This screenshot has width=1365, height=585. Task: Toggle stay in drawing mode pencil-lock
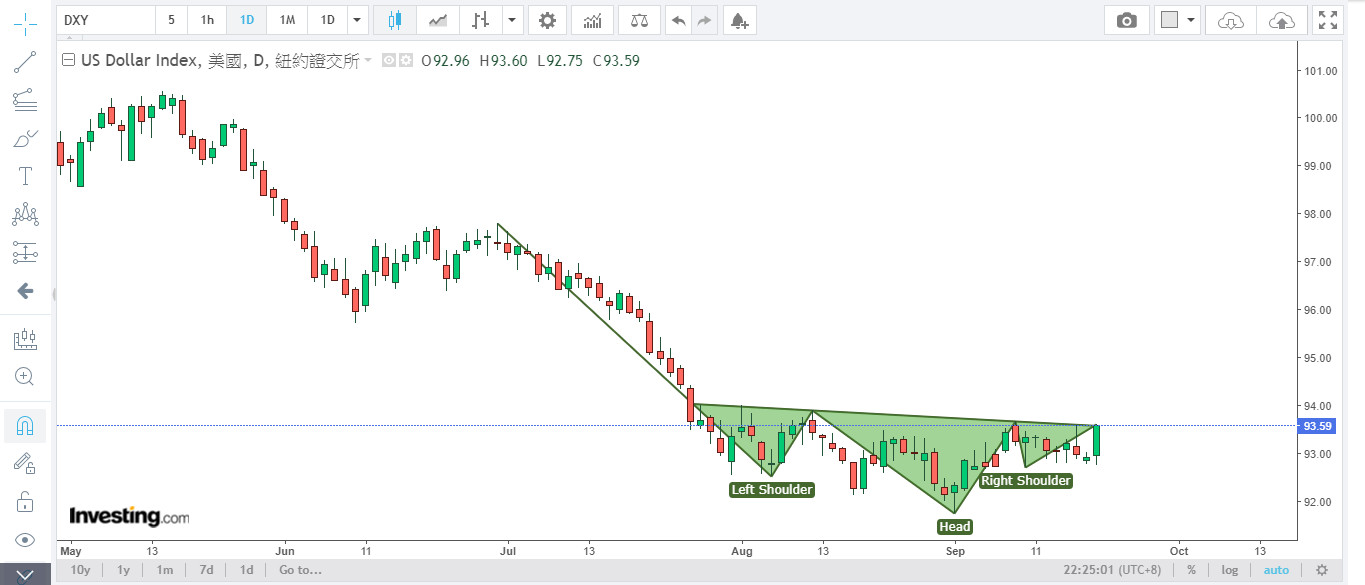coord(25,463)
